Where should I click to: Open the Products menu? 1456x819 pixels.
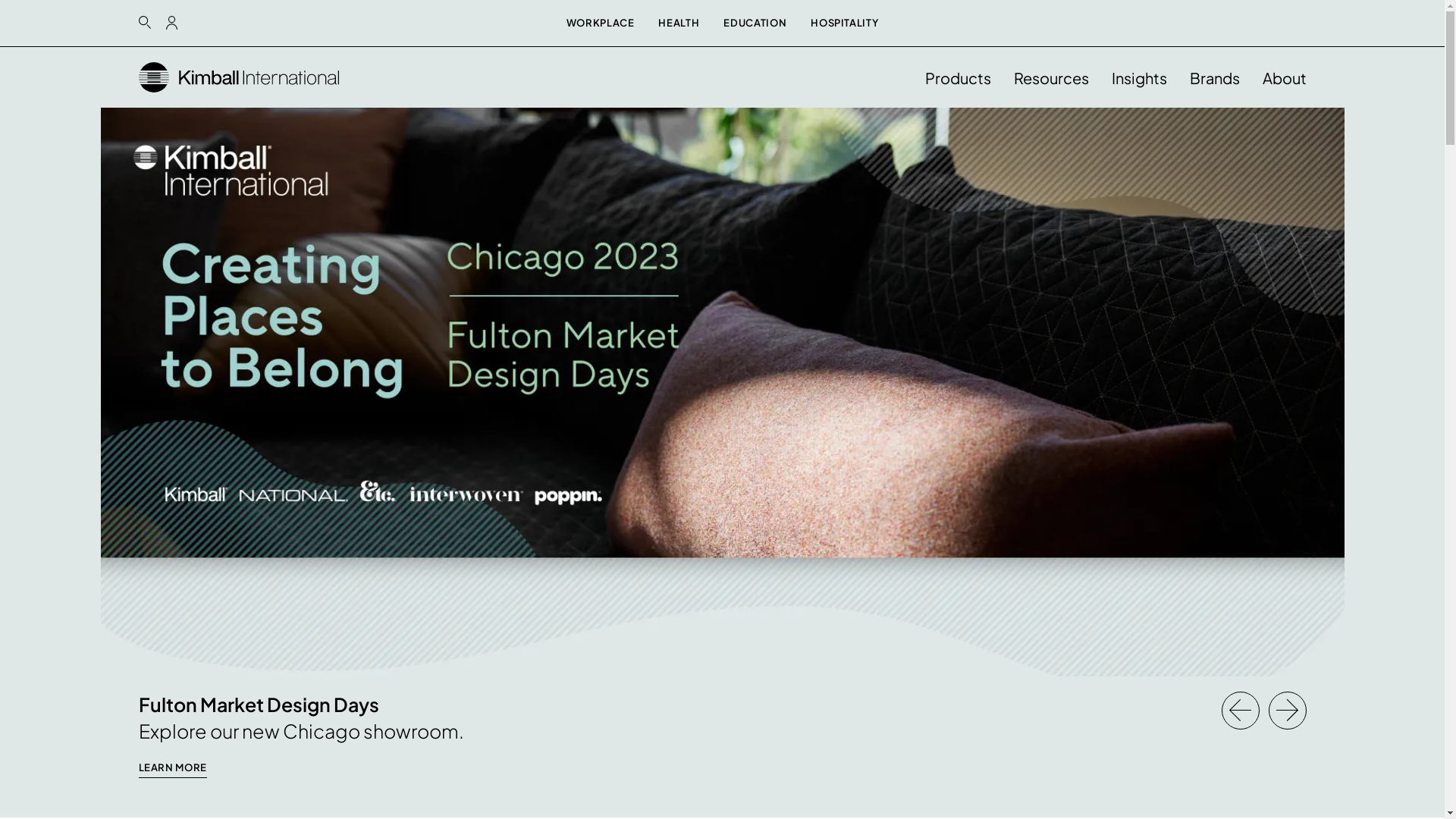click(x=958, y=78)
